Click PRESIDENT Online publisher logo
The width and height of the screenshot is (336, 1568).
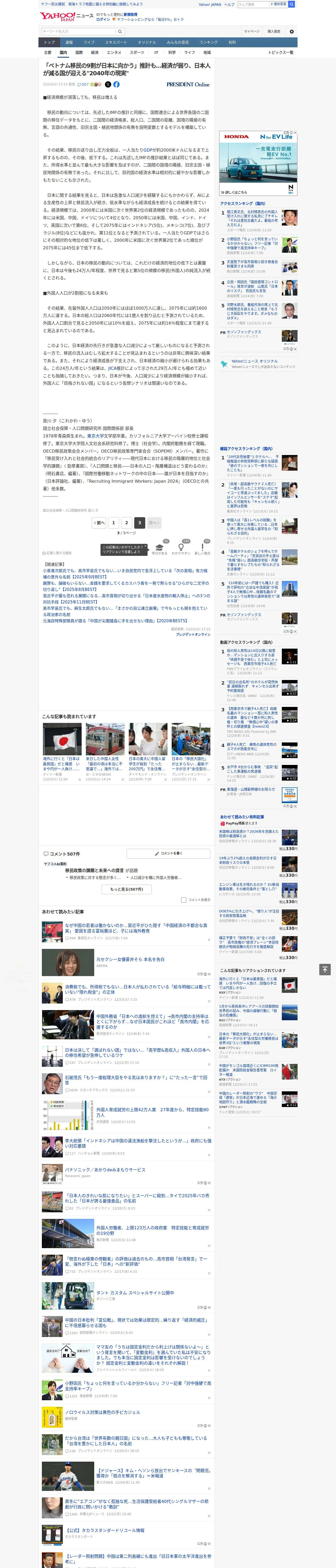(188, 85)
